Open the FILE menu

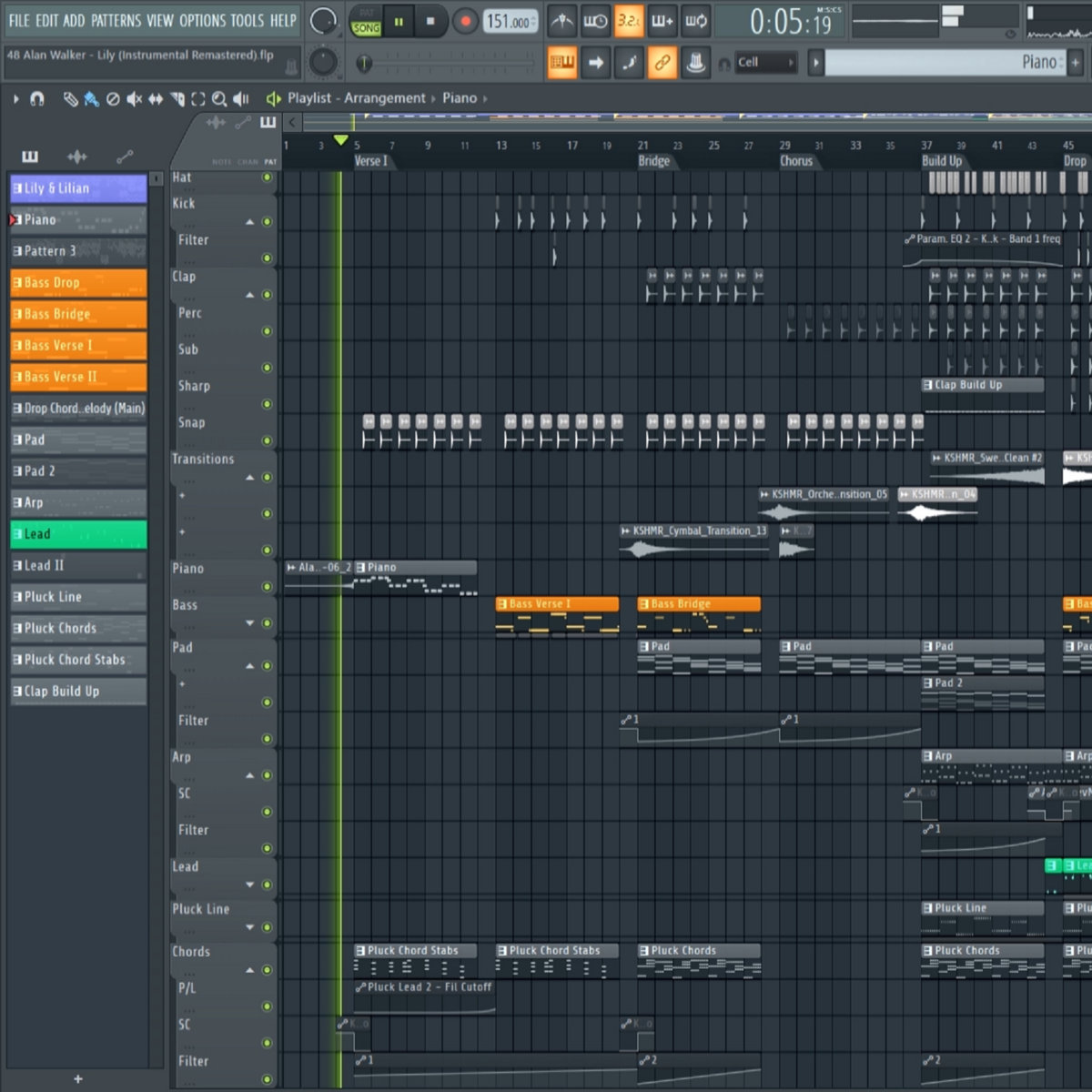coord(19,20)
